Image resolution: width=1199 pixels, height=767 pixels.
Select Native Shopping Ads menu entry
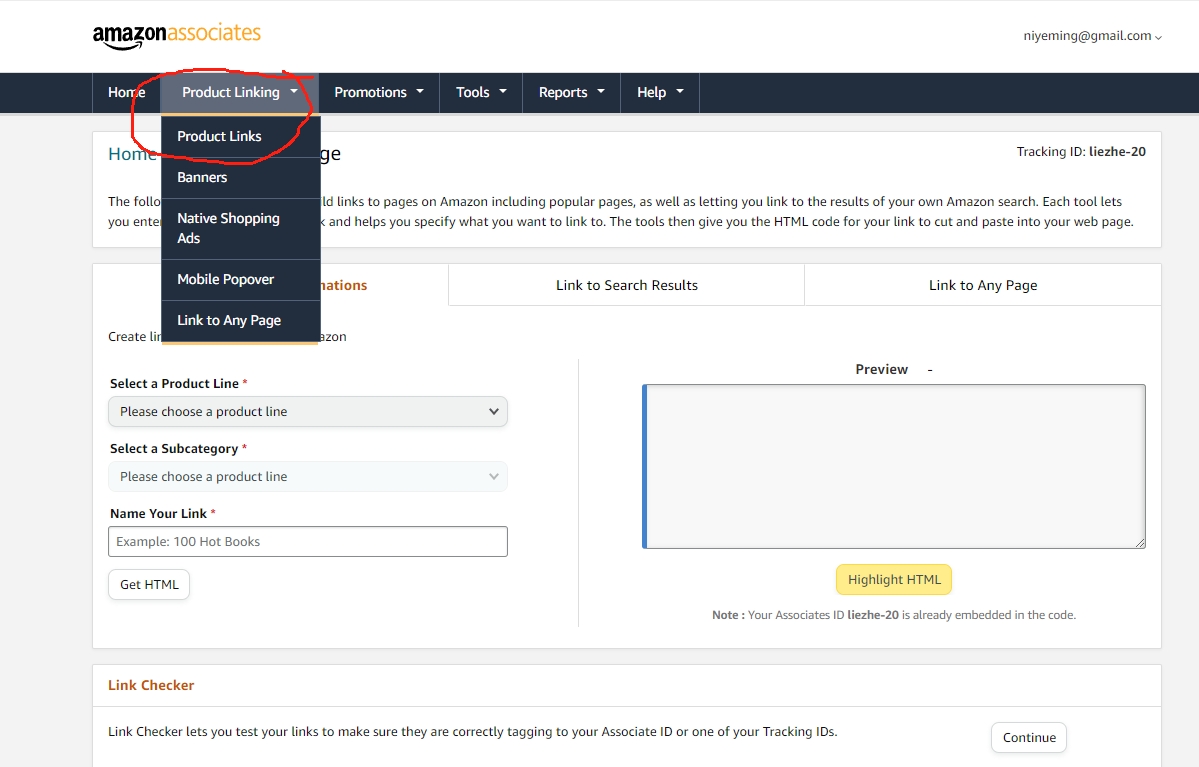(240, 229)
